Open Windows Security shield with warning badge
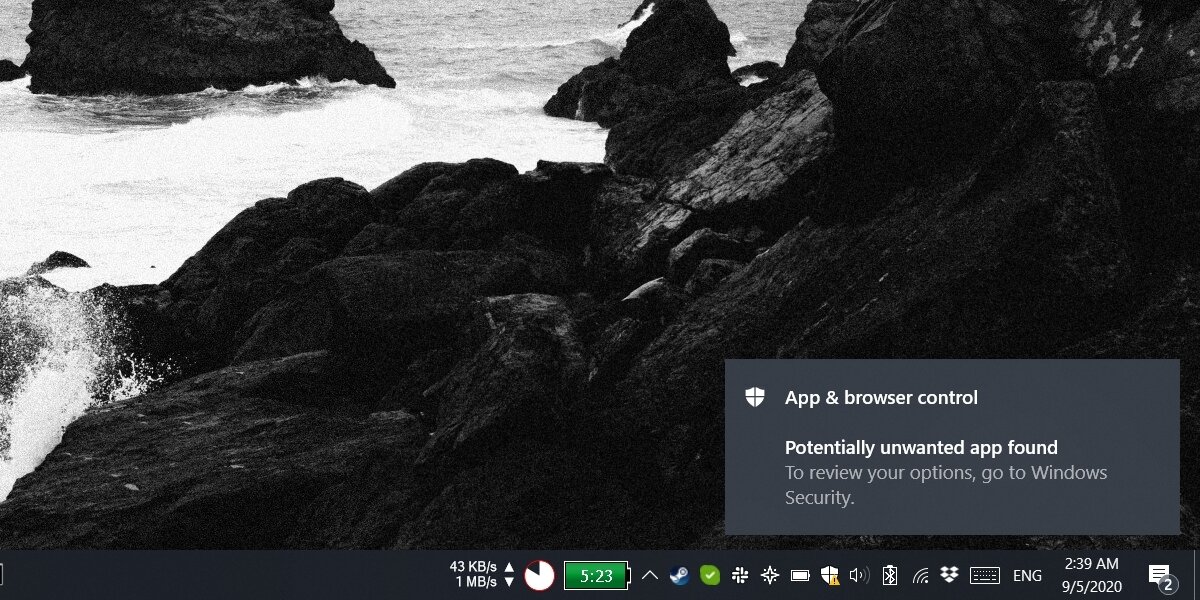Screen dimensions: 1200x600 (829, 575)
